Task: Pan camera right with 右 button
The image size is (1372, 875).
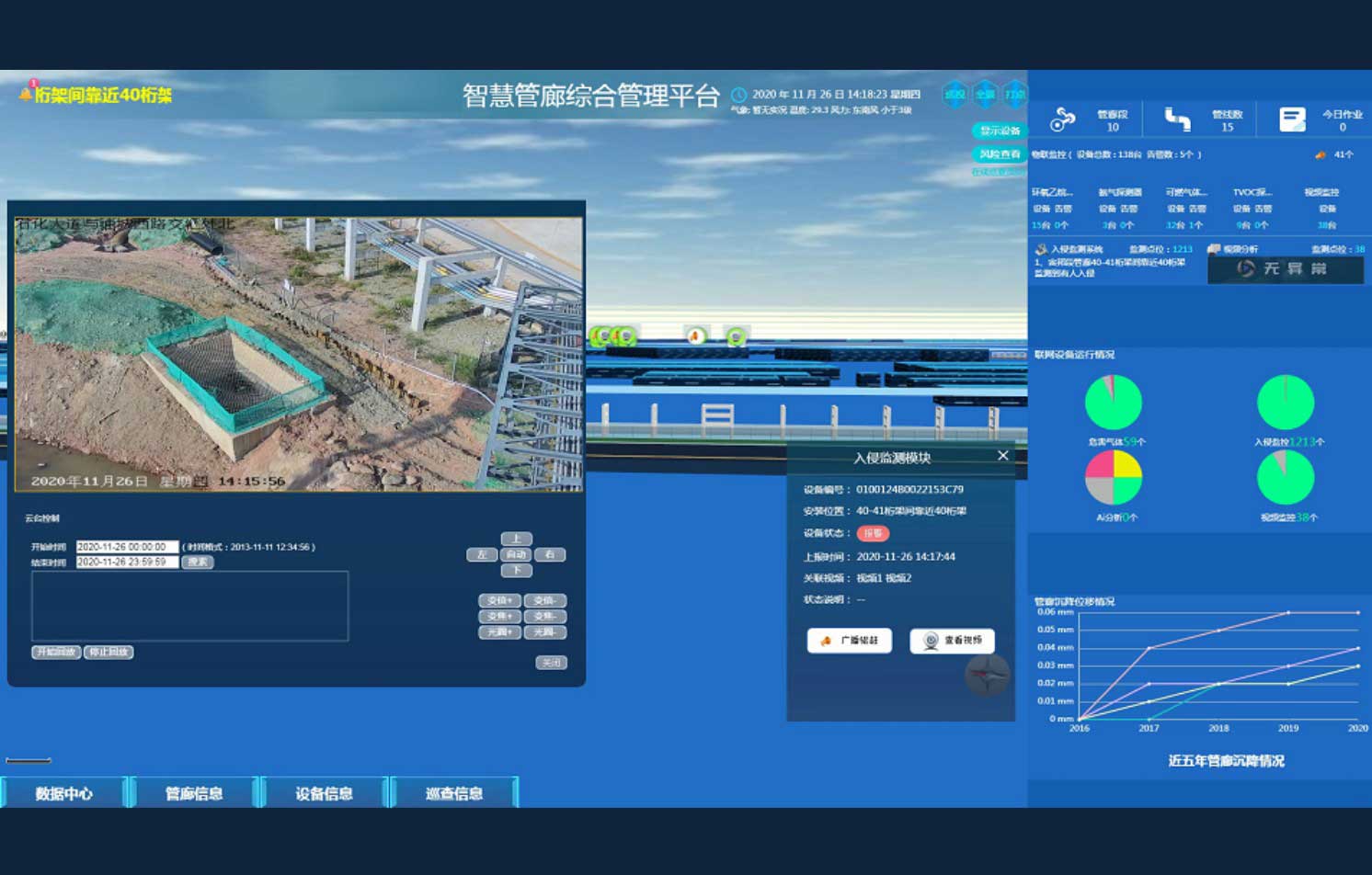Action: [x=550, y=554]
